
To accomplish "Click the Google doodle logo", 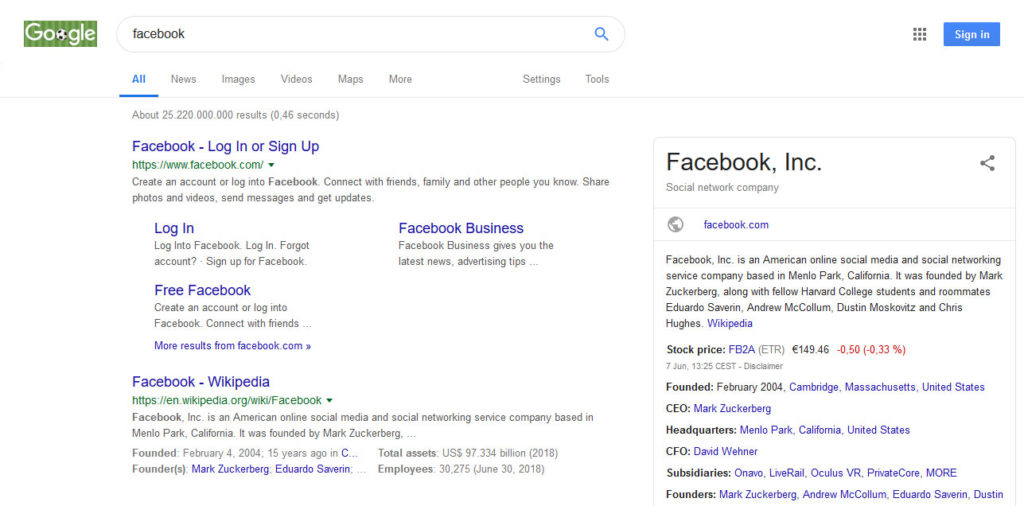I will coord(60,34).
